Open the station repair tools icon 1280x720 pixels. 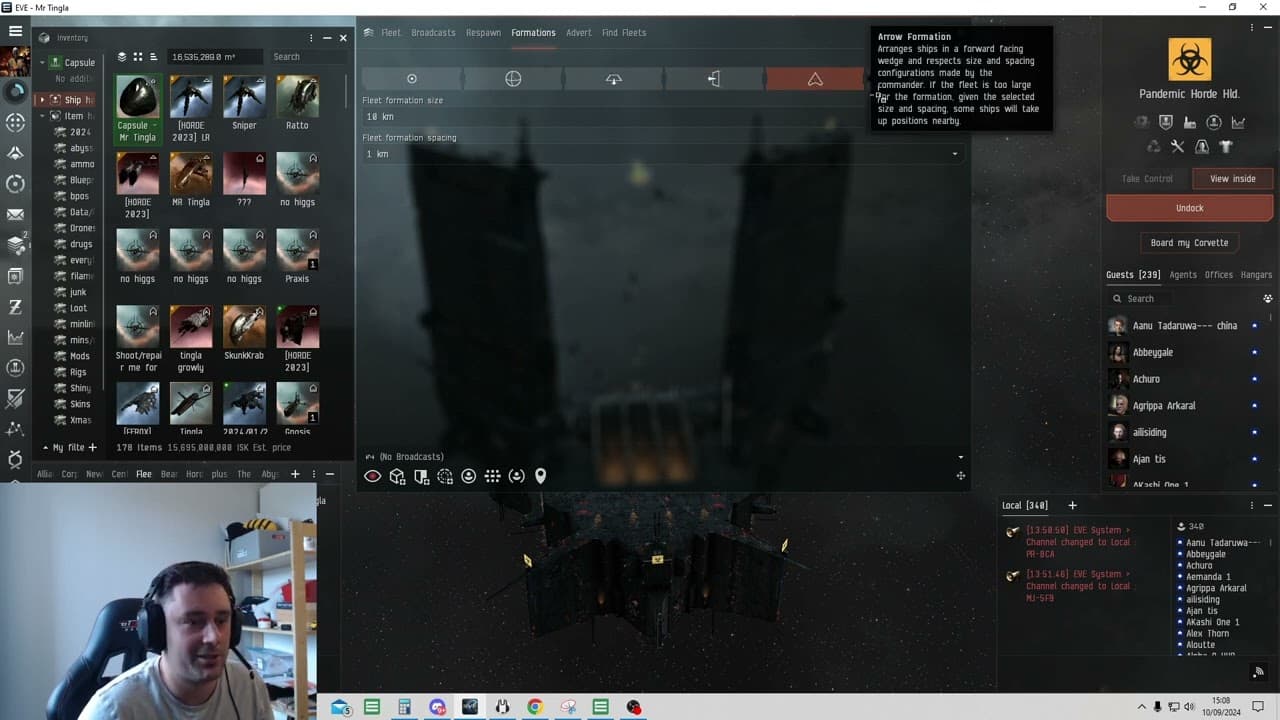pos(1177,146)
